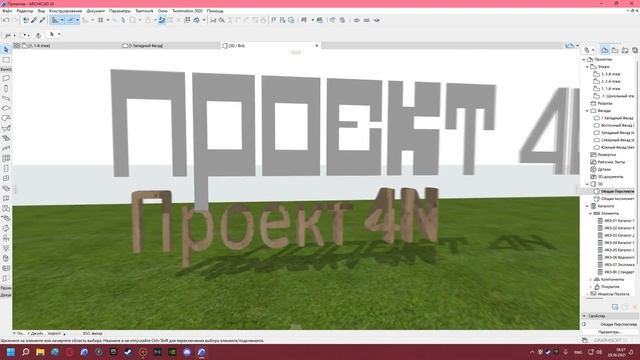Click the Undo icon in the toolbar
The width and height of the screenshot is (640, 360).
coord(6,20)
